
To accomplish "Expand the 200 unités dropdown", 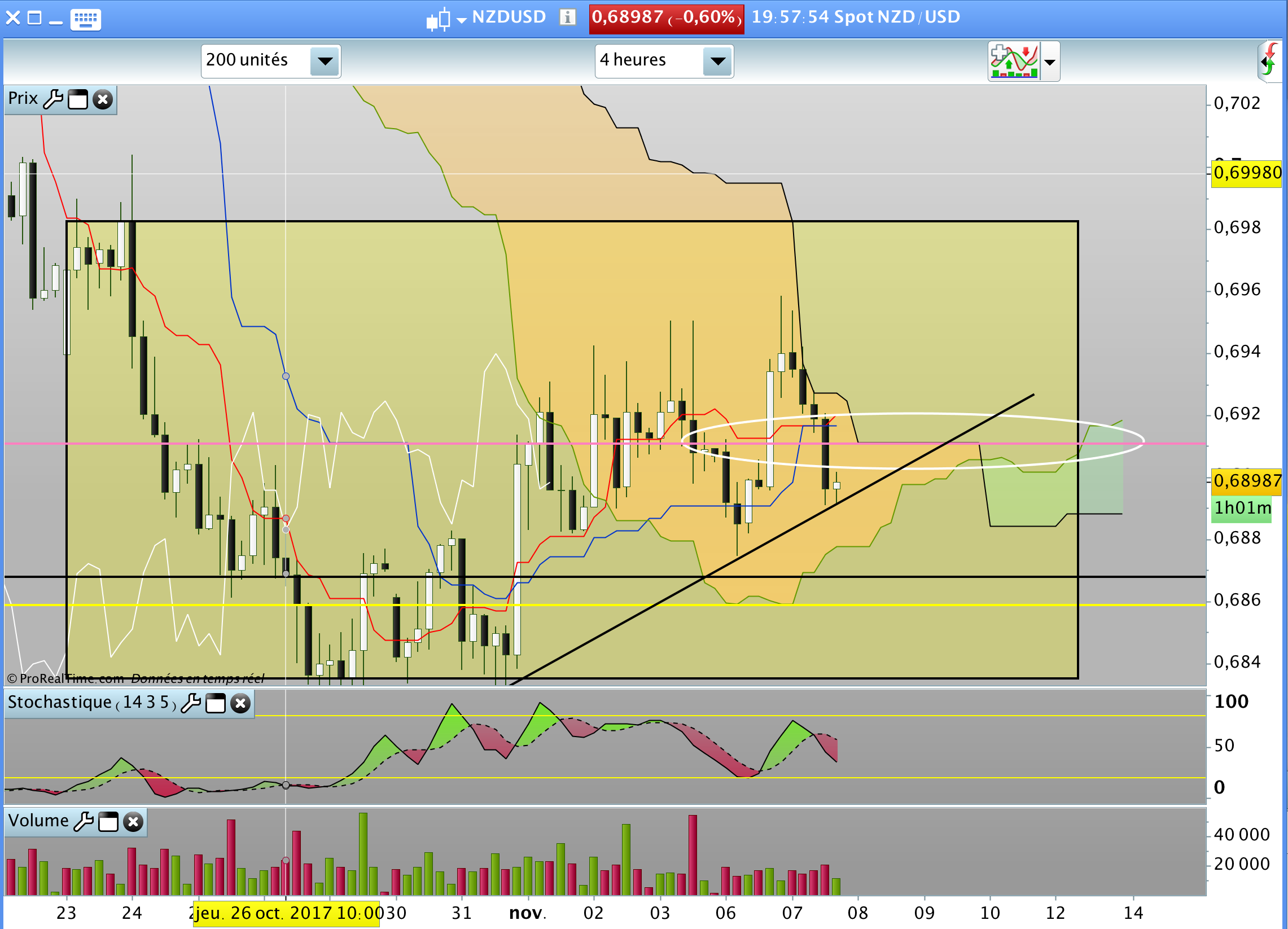I will point(325,61).
